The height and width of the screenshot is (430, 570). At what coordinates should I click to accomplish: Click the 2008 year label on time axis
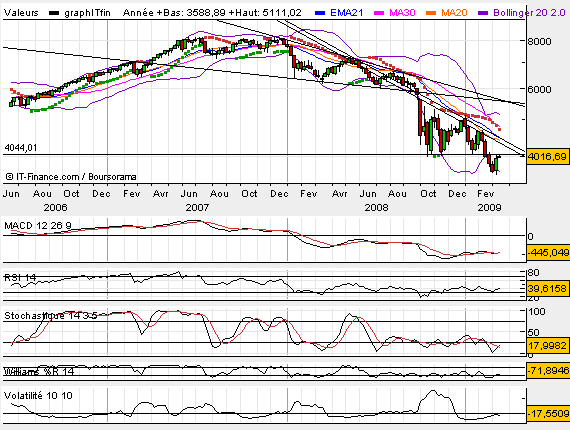376,208
